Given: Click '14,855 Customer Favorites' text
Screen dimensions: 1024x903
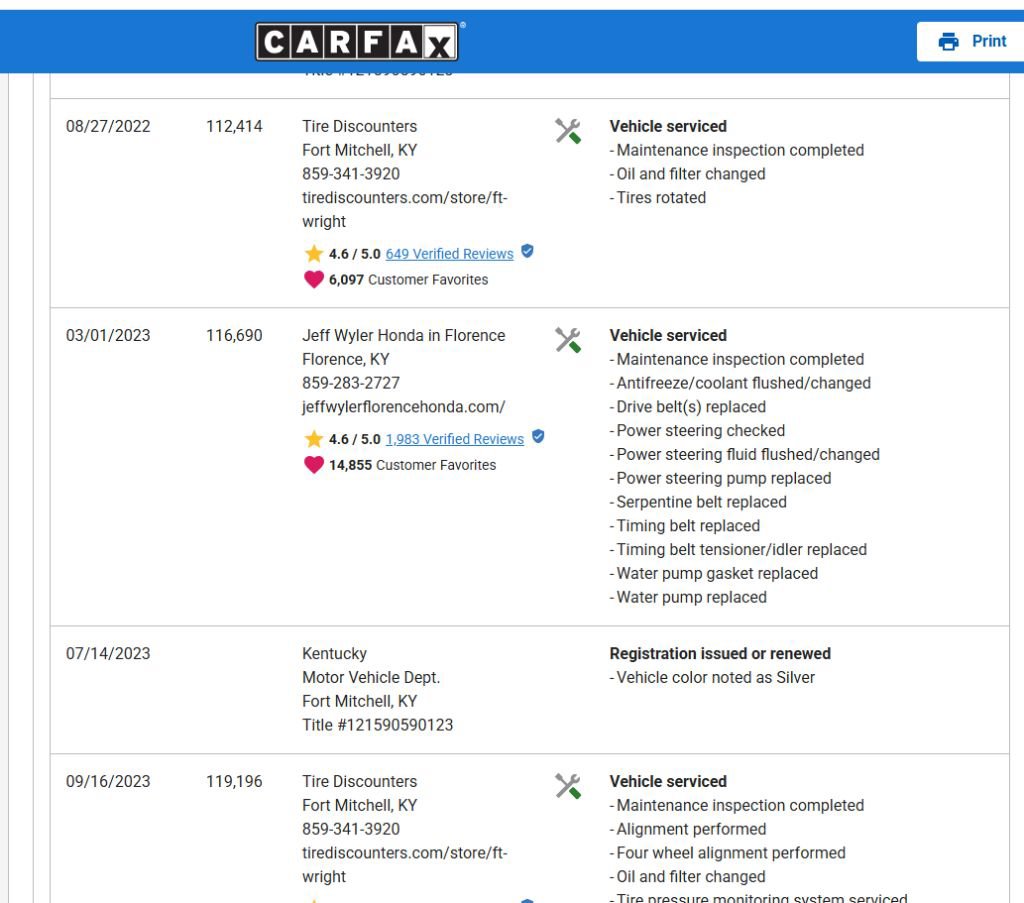Looking at the screenshot, I should (x=412, y=466).
